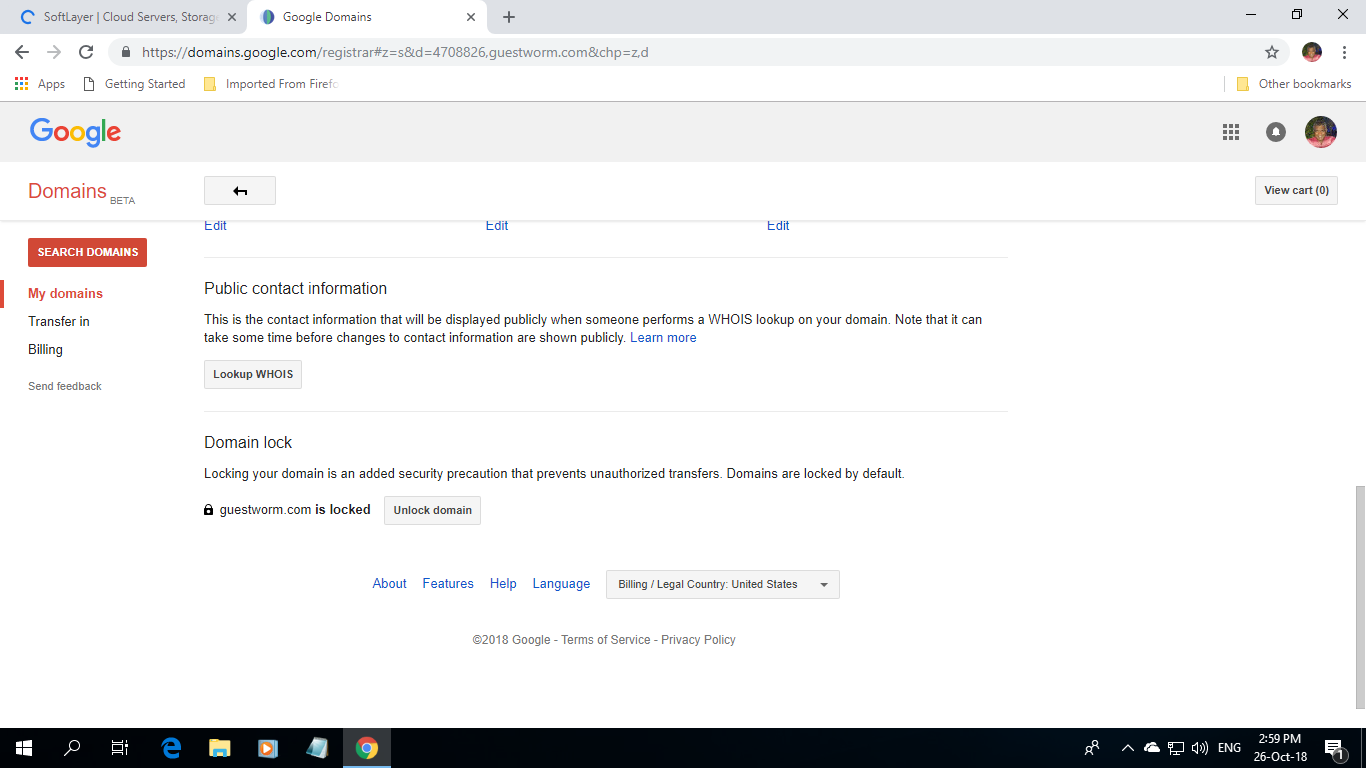The height and width of the screenshot is (768, 1366).
Task: Open Windows search from taskbar
Action: (72, 748)
